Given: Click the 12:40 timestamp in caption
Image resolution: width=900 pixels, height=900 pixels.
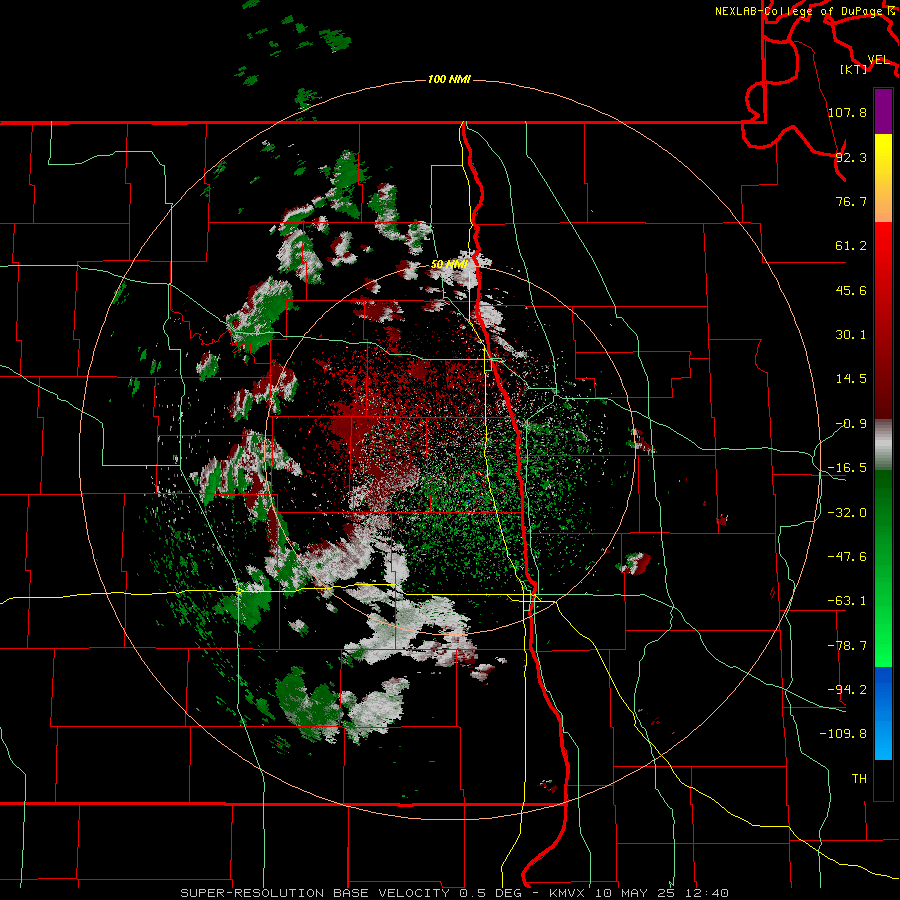Looking at the screenshot, I should pyautogui.click(x=709, y=893).
